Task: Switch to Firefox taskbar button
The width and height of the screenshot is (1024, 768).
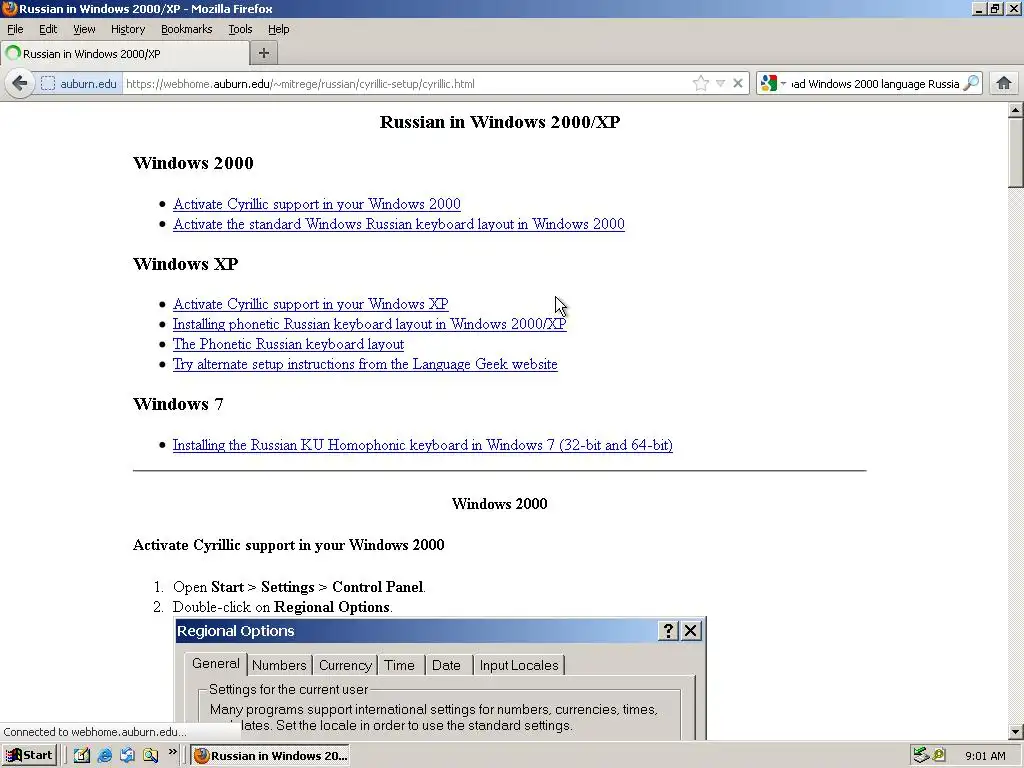Action: (270, 756)
